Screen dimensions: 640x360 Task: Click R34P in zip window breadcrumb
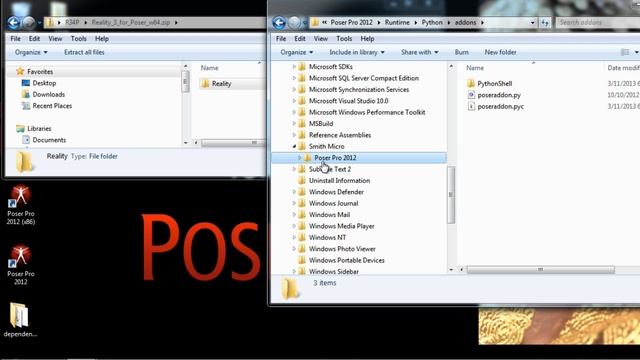click(72, 22)
